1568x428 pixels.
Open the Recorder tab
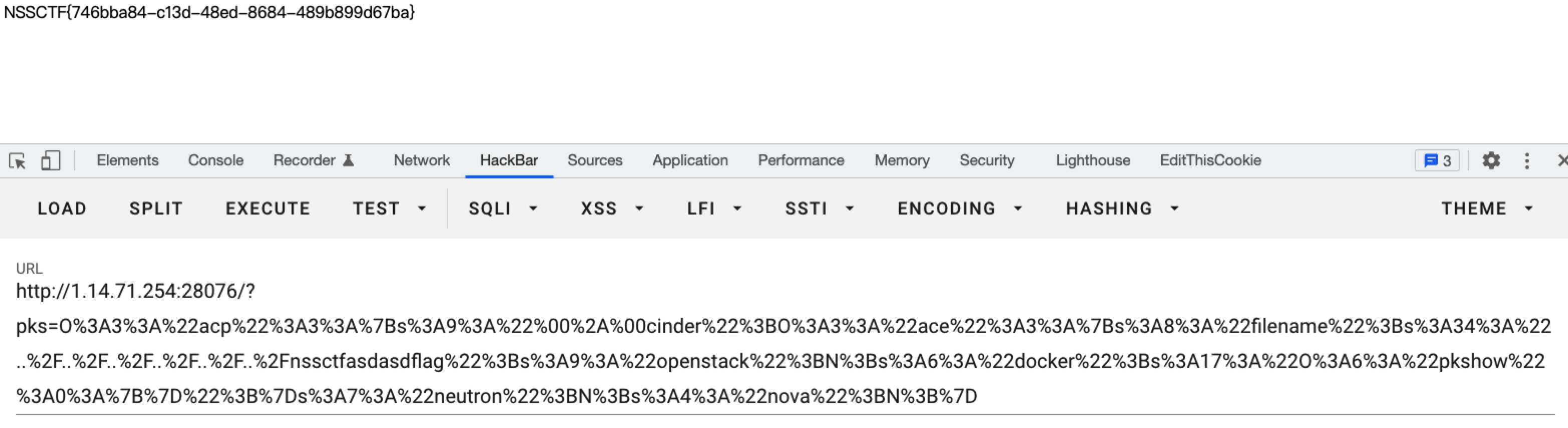click(313, 160)
